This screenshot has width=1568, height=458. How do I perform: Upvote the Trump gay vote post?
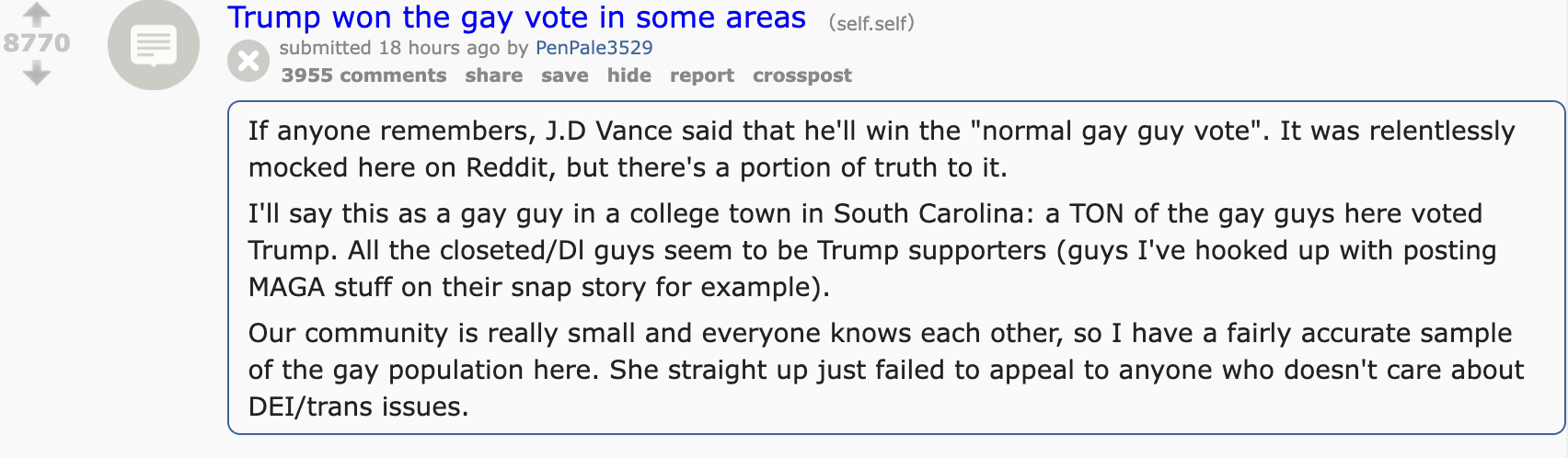(36, 13)
